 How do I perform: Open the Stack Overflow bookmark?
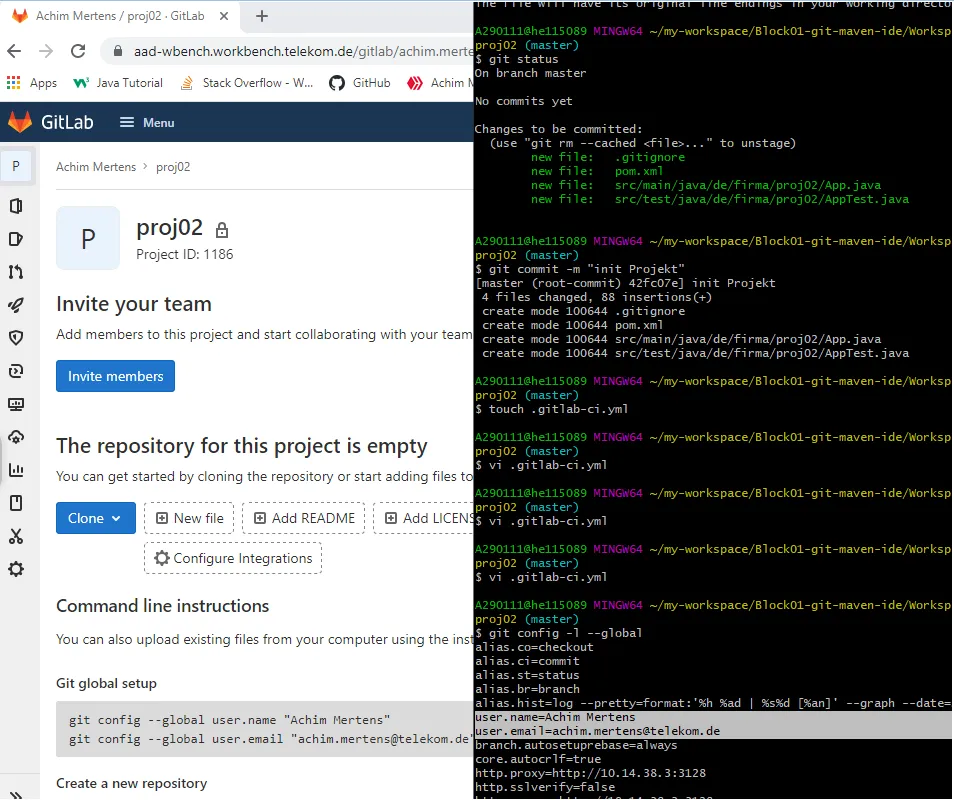247,83
